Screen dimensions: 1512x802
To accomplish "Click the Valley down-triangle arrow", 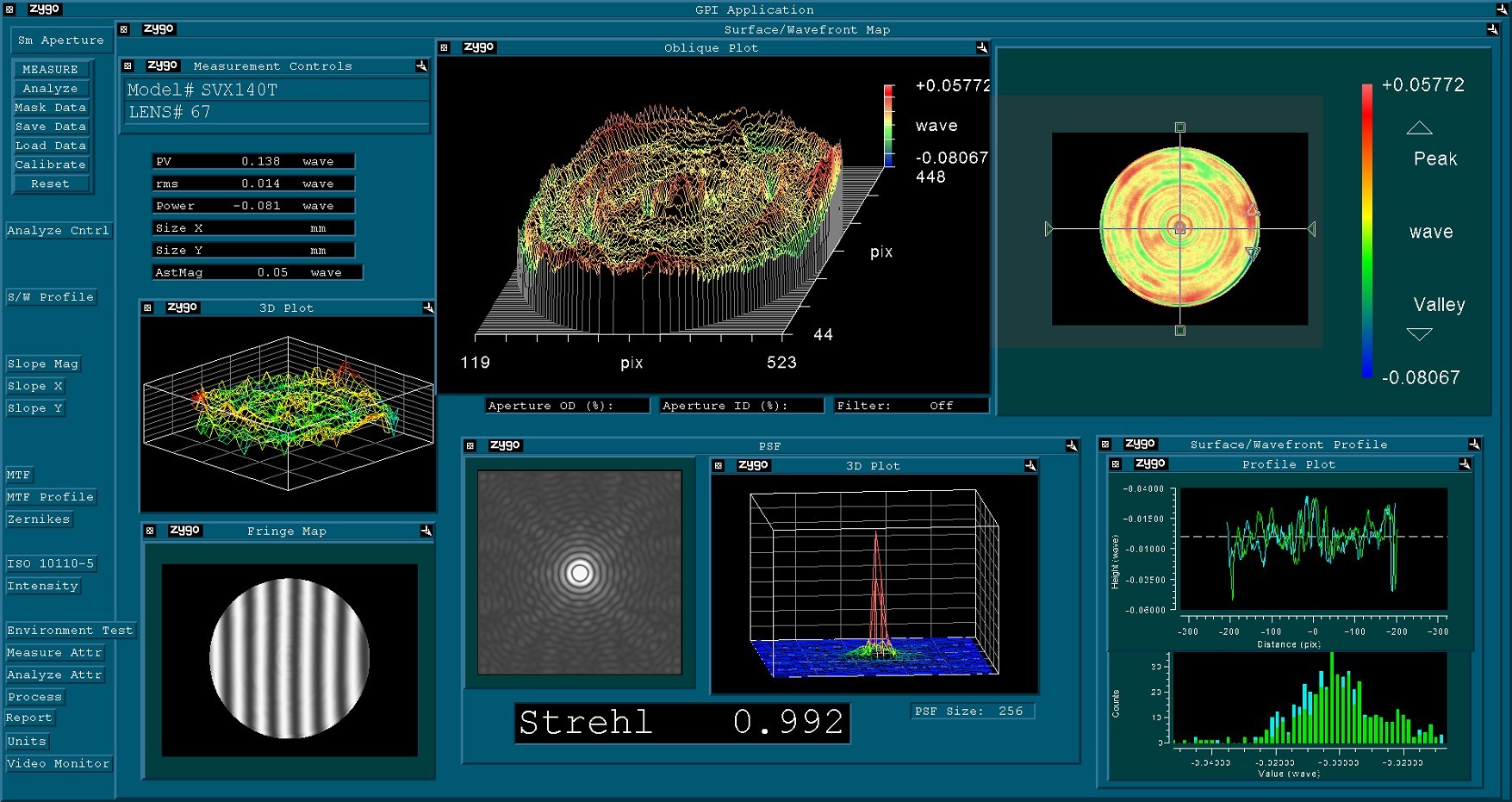I will pos(1419,334).
